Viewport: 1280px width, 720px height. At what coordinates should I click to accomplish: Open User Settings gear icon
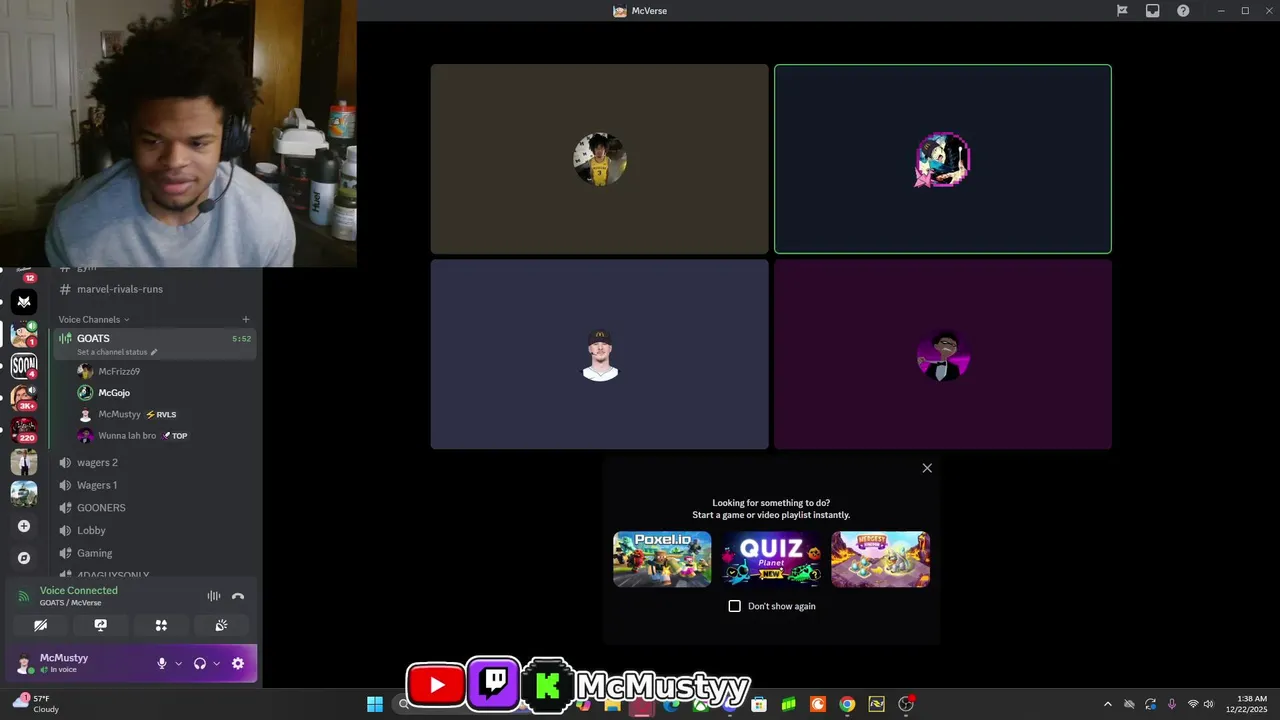coord(238,663)
